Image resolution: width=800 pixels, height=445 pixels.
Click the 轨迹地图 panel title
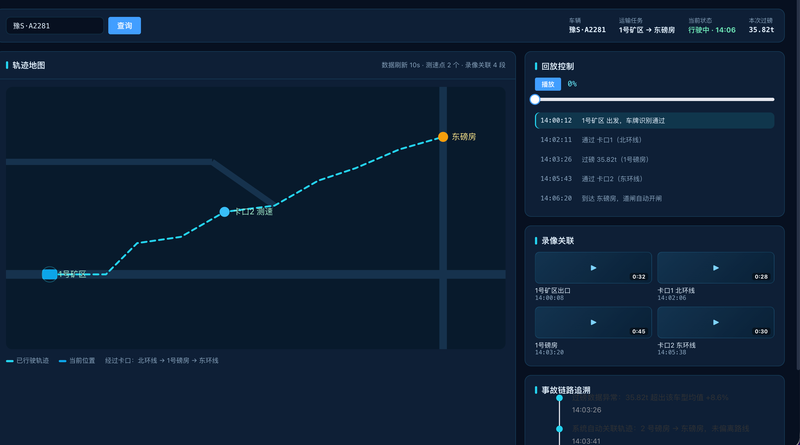(29, 65)
